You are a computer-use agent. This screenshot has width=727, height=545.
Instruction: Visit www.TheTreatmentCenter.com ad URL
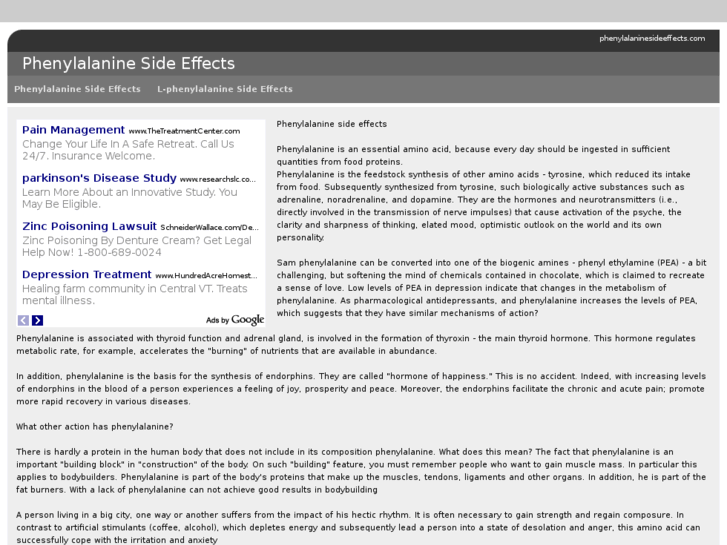(x=185, y=131)
